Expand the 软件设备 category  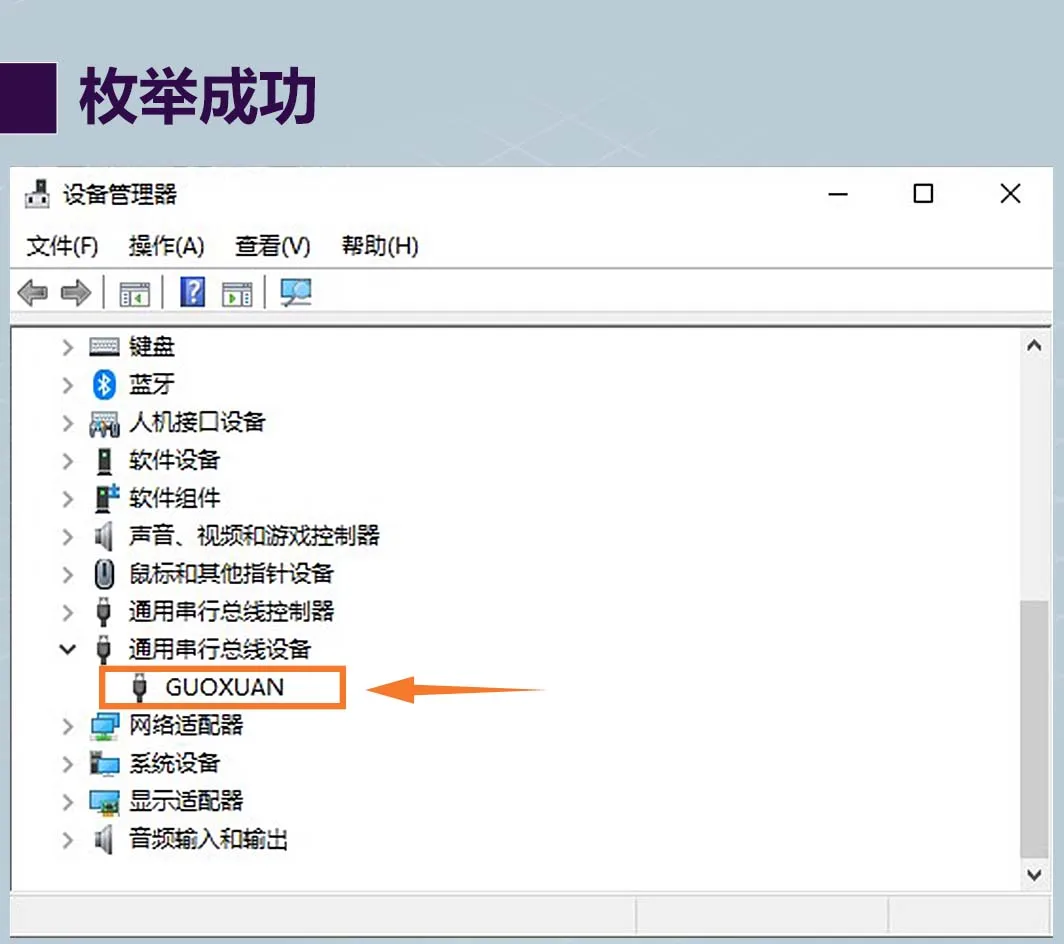[67, 461]
